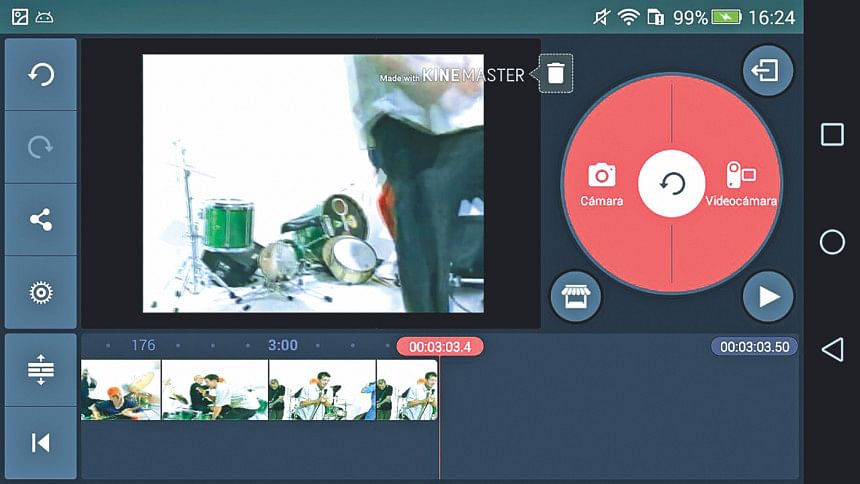Jump to the start of timeline
Image resolution: width=860 pixels, height=484 pixels.
pyautogui.click(x=41, y=442)
